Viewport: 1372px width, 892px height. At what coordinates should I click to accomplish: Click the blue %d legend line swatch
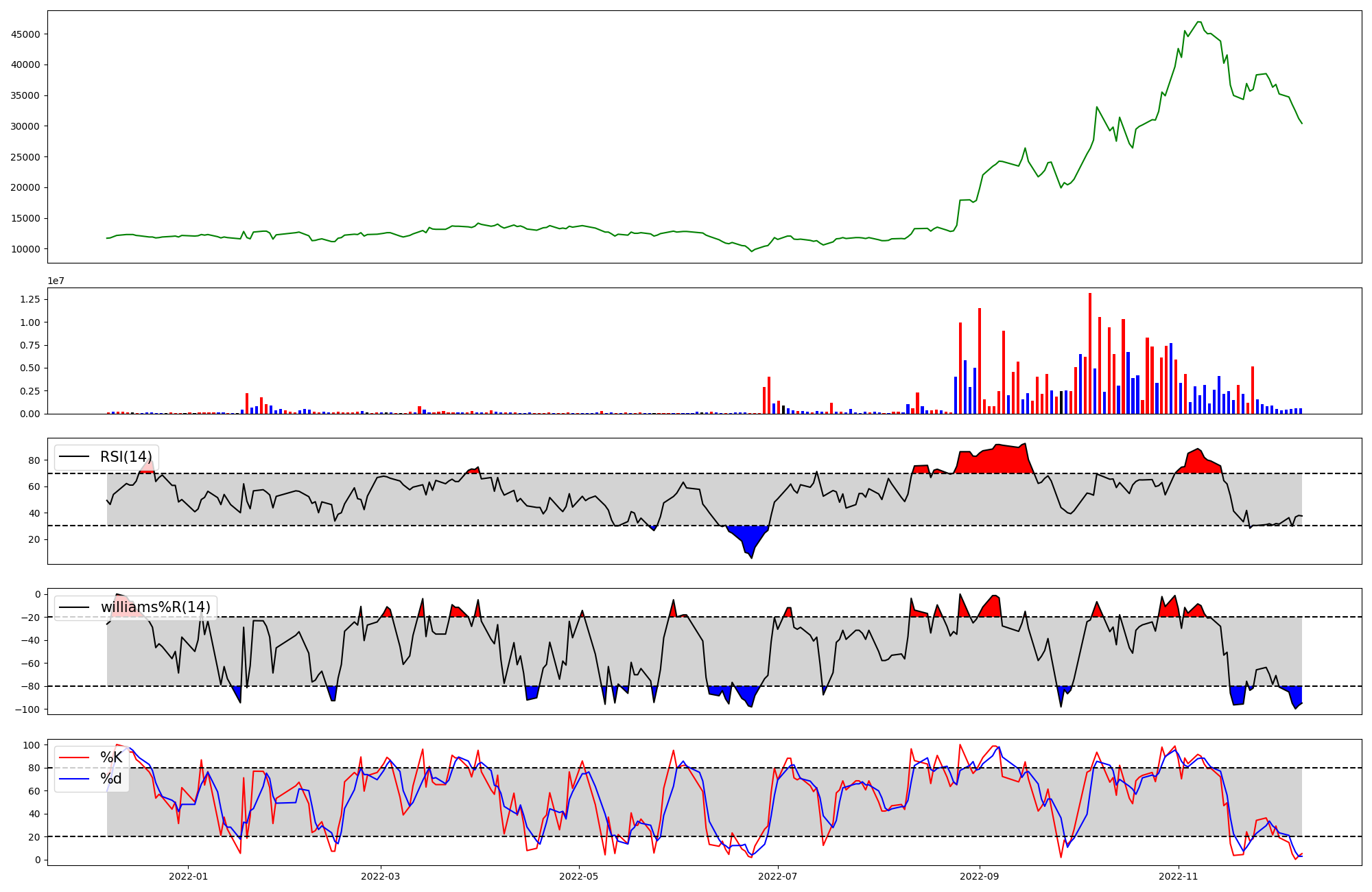[74, 779]
